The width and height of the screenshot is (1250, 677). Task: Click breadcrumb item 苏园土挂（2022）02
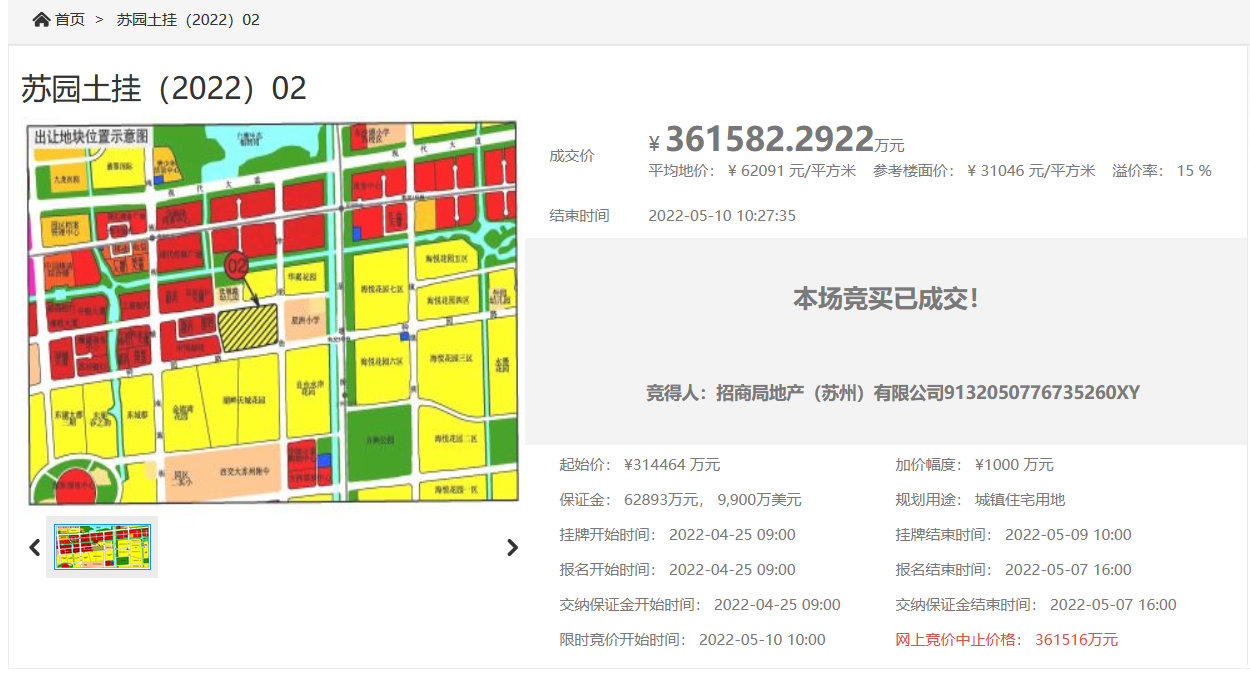tap(188, 20)
